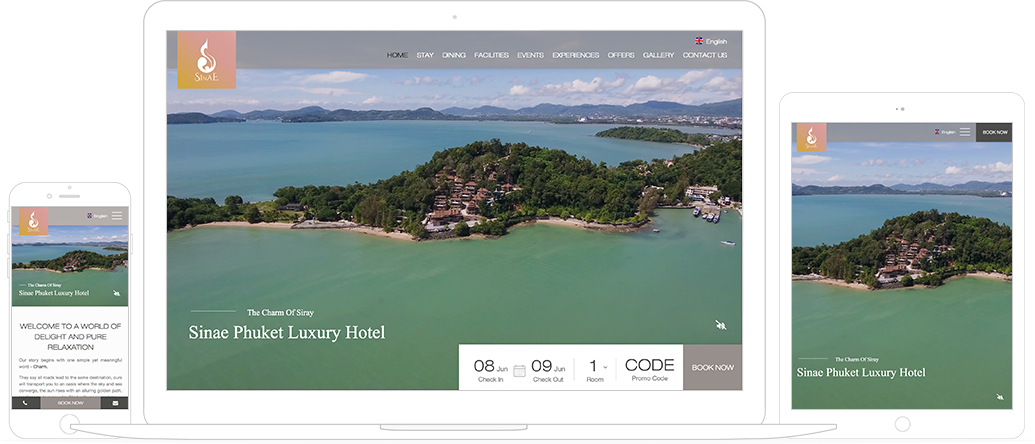The image size is (1035, 444).
Task: Click the 'WELCOME TO A WORLD OF' heading on phone
Action: pos(71,326)
